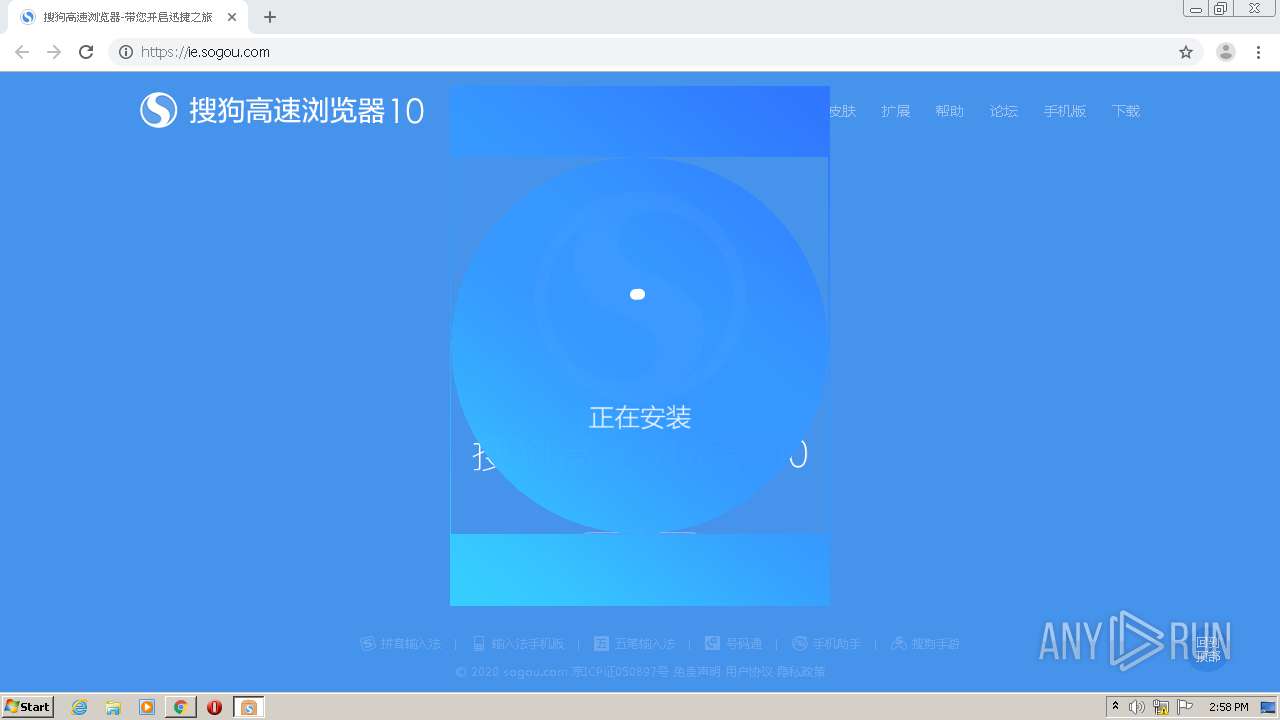Click the browser forward arrow
1280x720 pixels.
(54, 52)
